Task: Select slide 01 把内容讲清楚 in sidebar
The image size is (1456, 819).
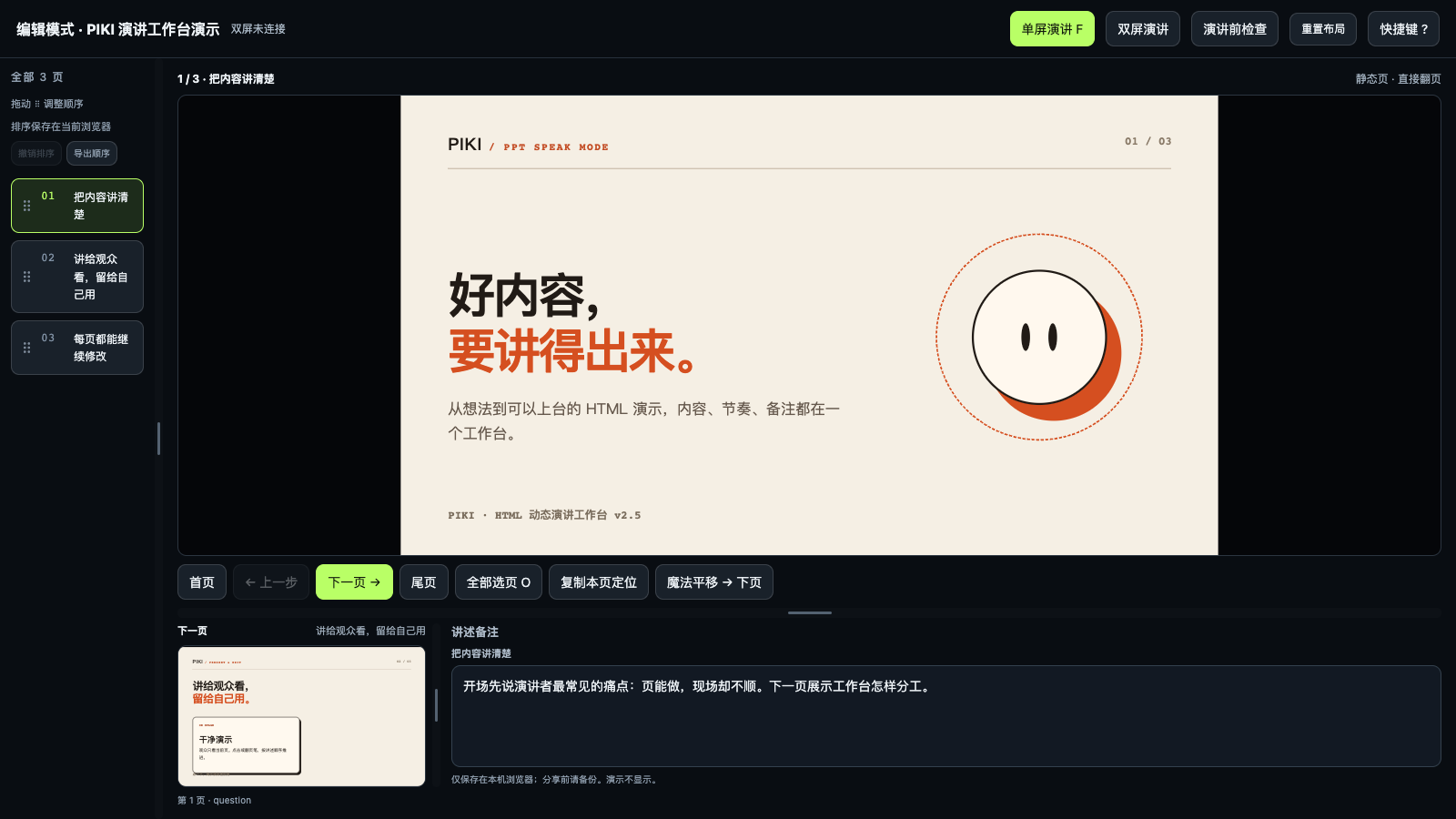Action: tap(77, 206)
